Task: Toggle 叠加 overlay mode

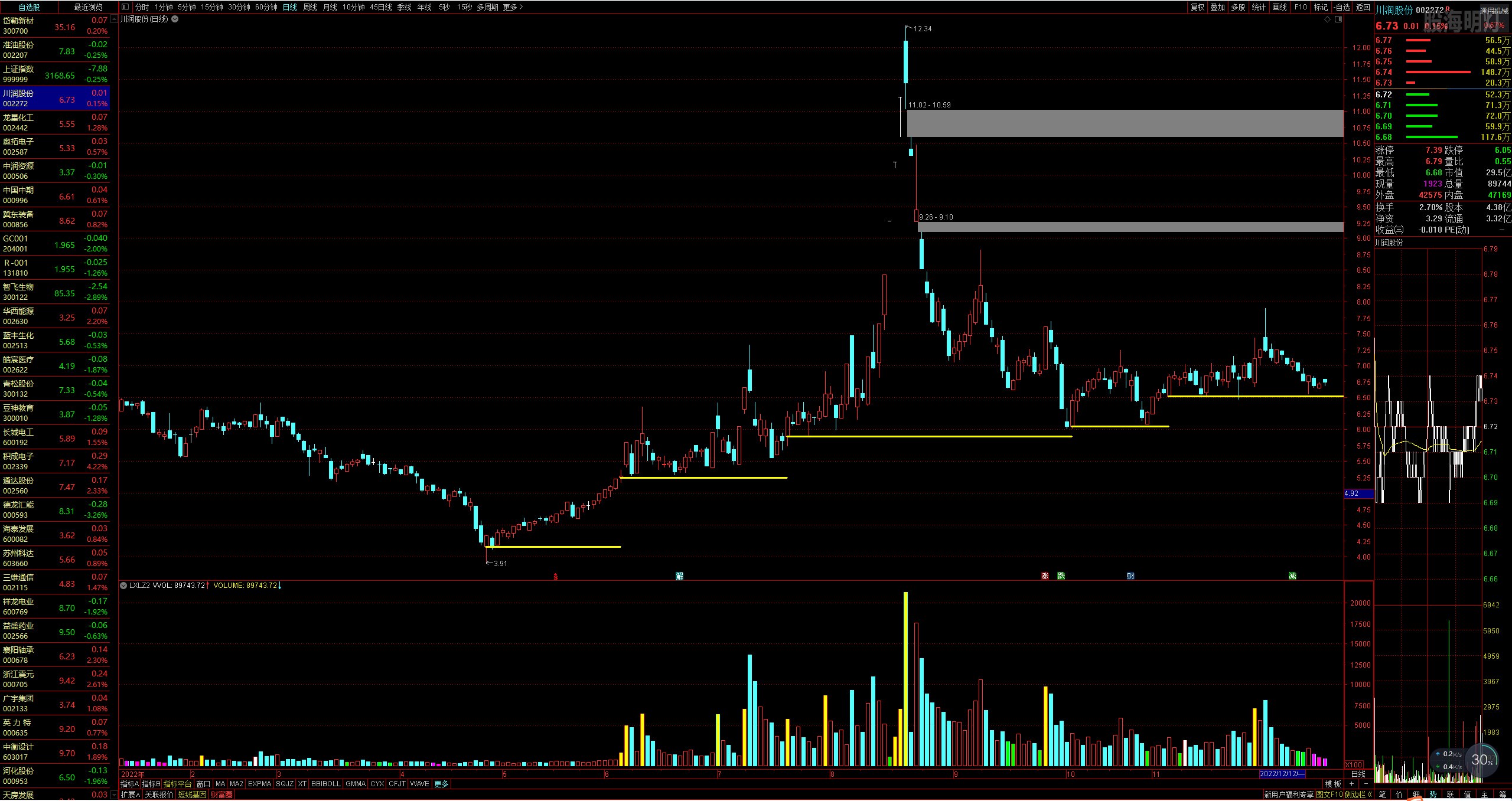Action: click(1217, 7)
